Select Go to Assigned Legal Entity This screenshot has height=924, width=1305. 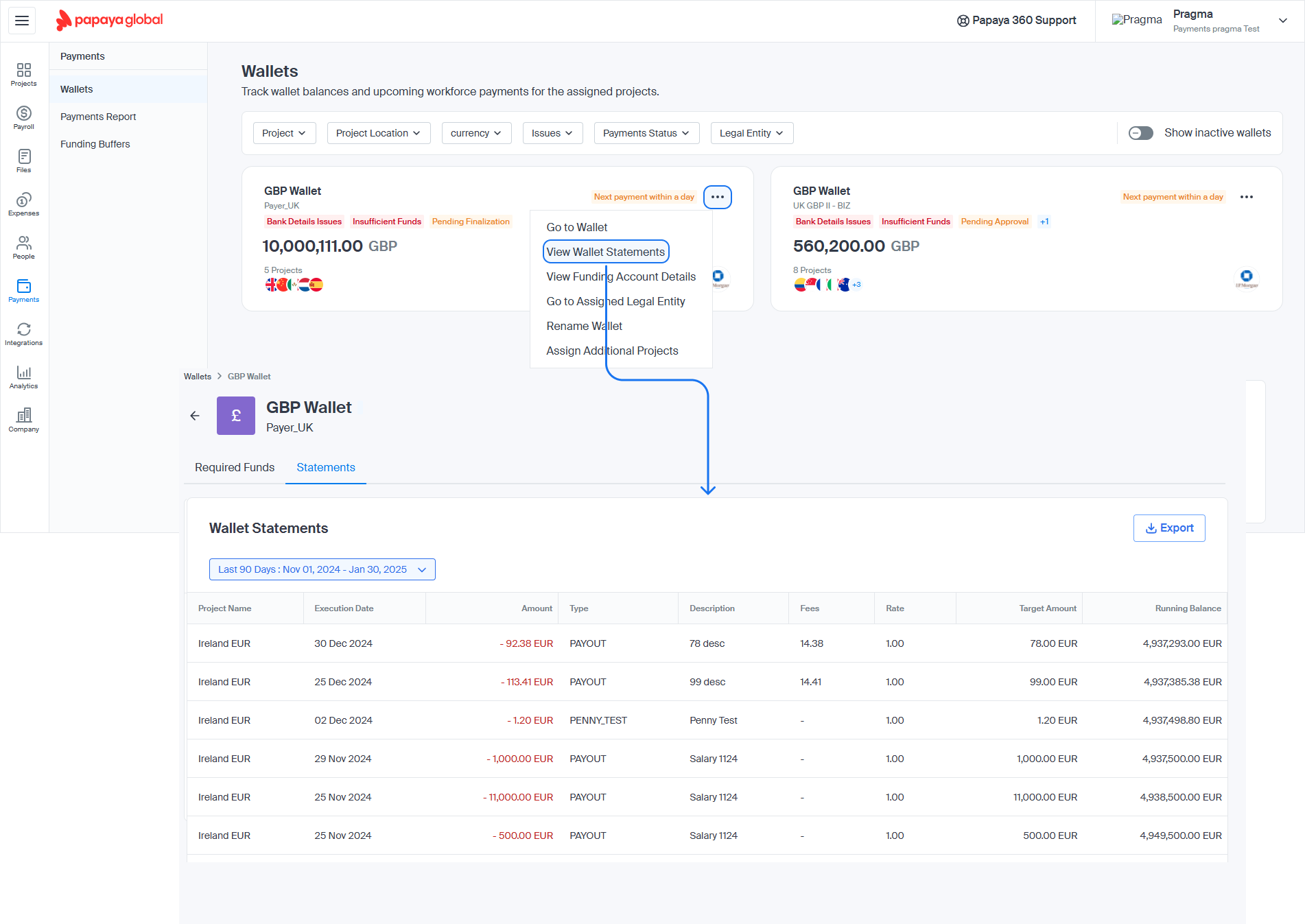coord(615,301)
